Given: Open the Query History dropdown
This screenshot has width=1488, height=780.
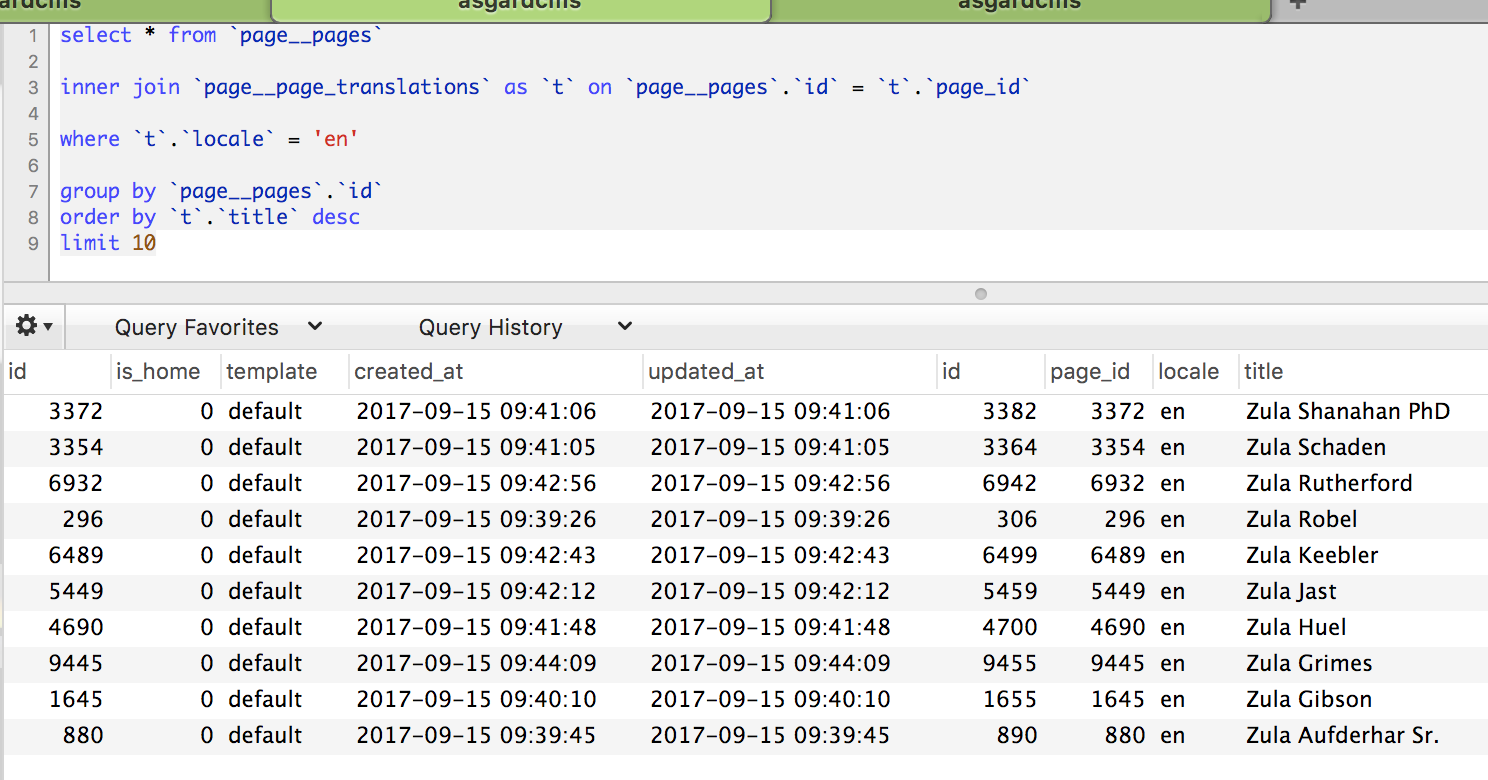Looking at the screenshot, I should [x=490, y=327].
